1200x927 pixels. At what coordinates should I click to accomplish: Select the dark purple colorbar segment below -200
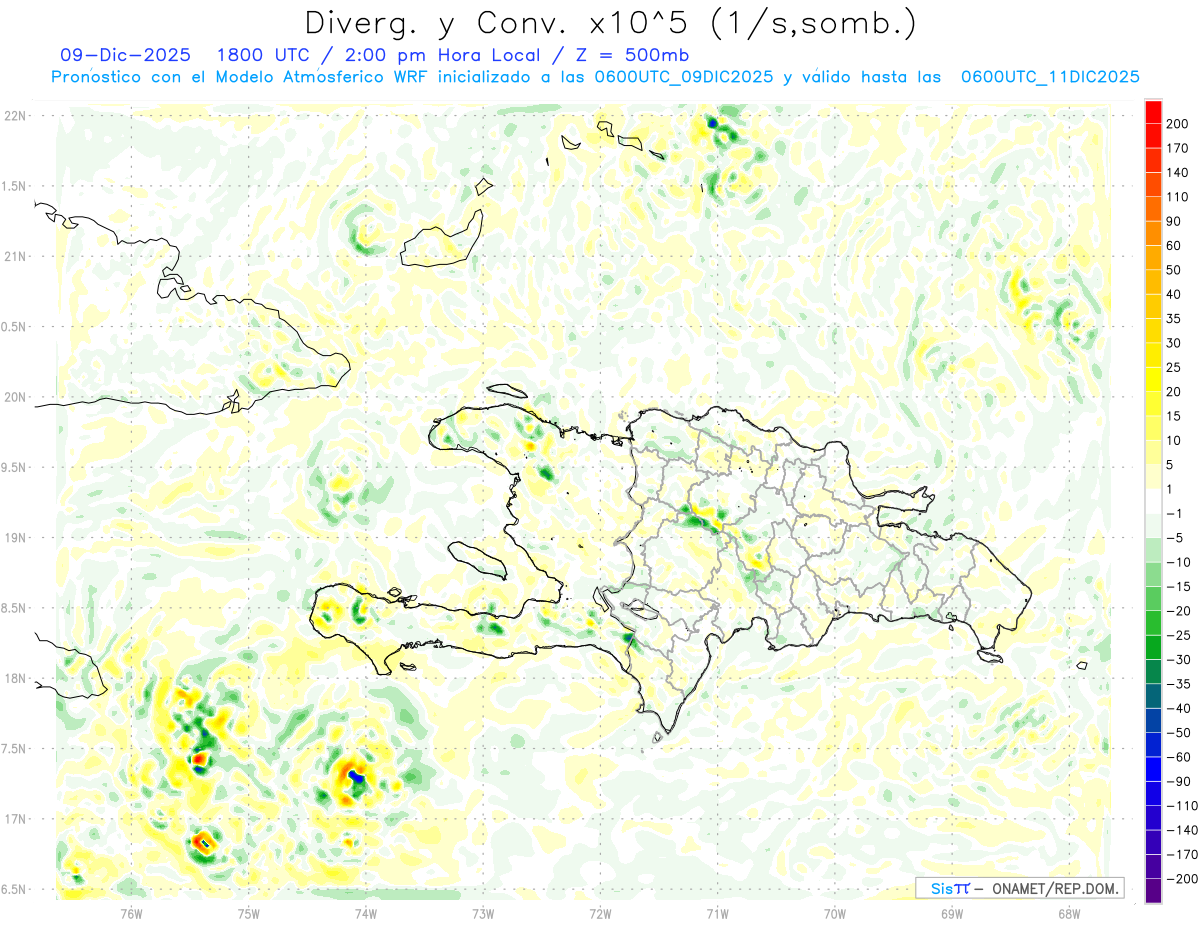[x=1153, y=892]
